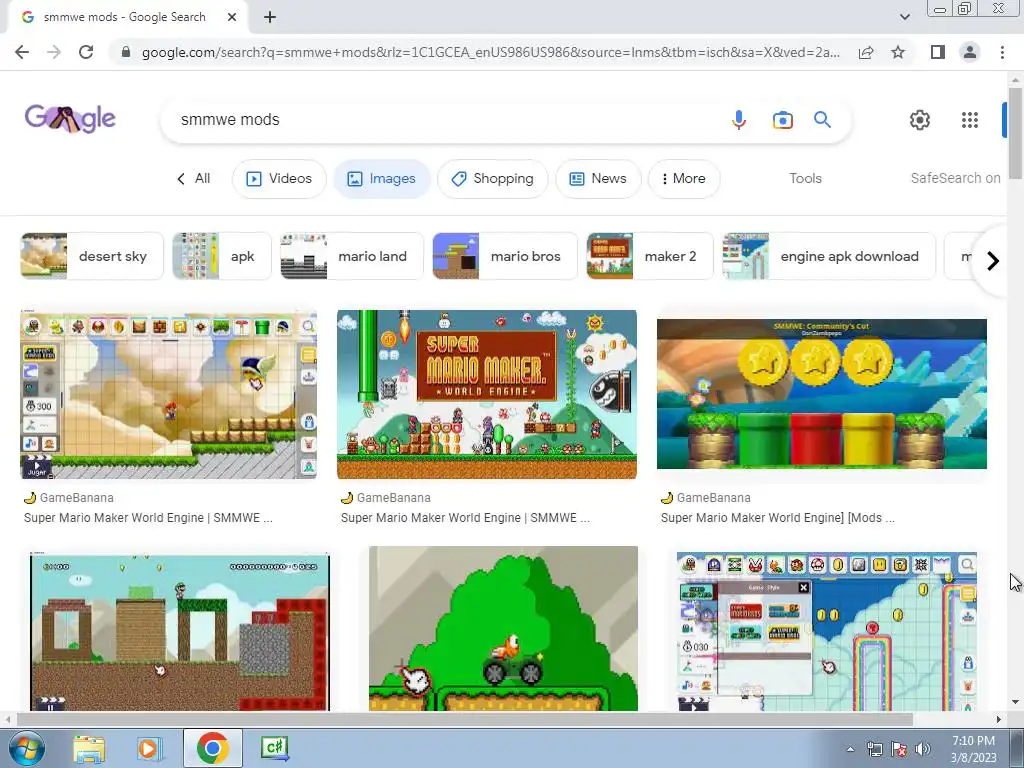This screenshot has height=768, width=1024.
Task: Share this page via share icon
Action: coord(866,52)
